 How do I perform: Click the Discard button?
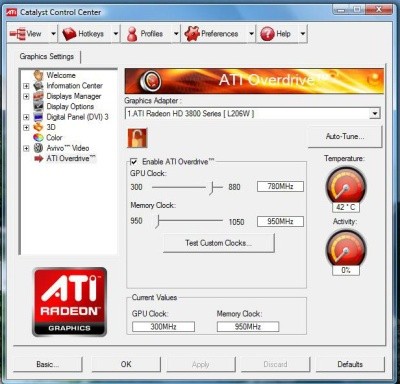click(x=275, y=364)
